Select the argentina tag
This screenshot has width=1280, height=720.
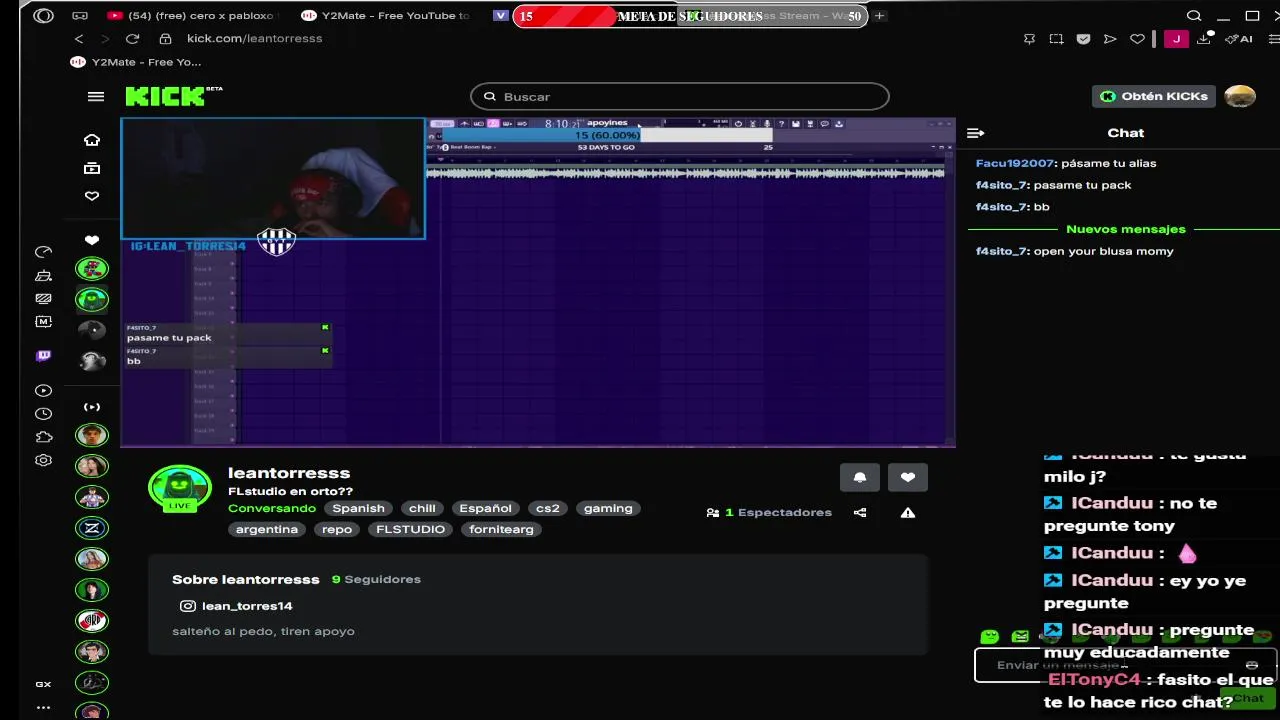(x=267, y=530)
